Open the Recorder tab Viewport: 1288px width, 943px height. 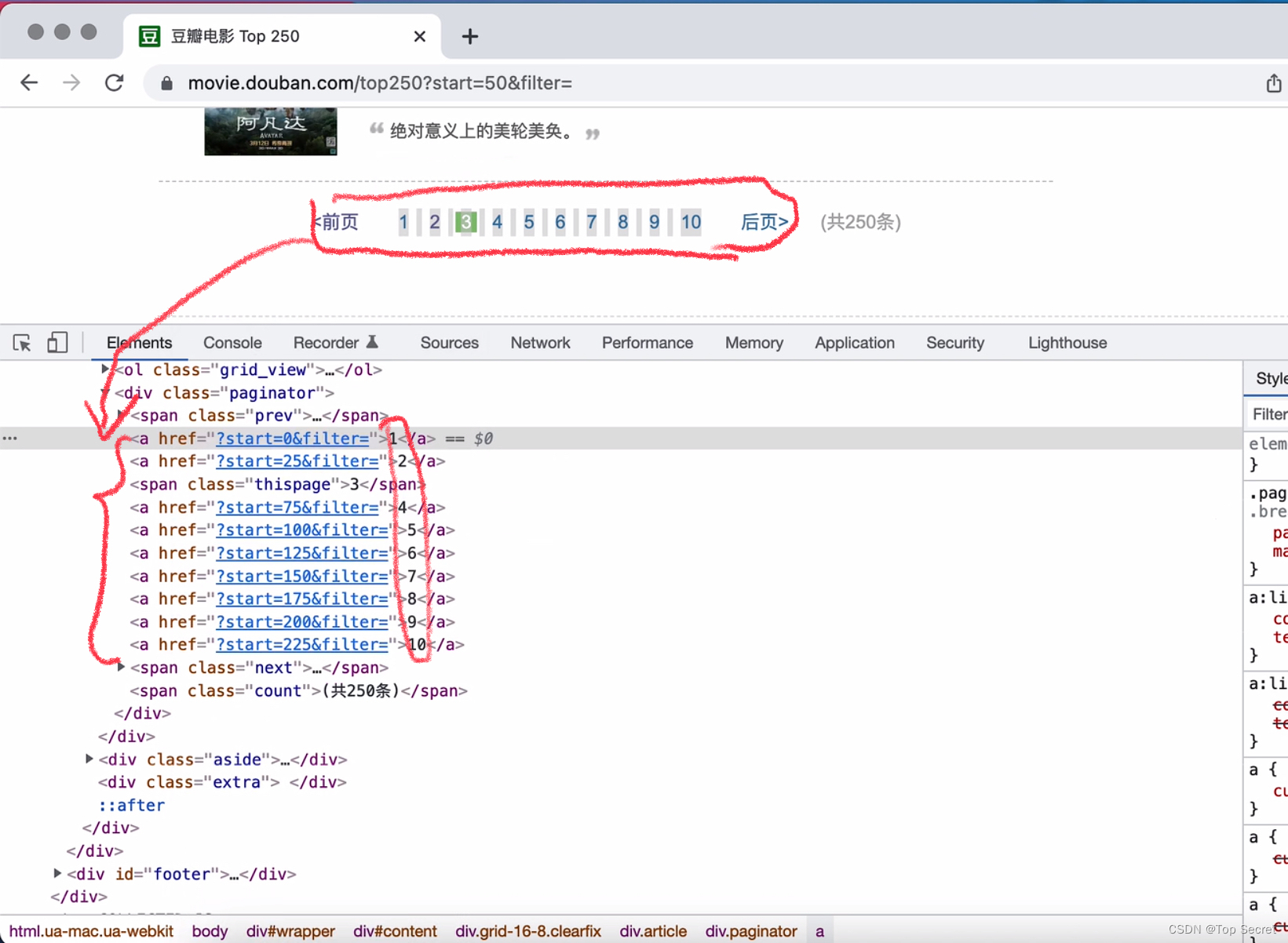pyautogui.click(x=326, y=343)
